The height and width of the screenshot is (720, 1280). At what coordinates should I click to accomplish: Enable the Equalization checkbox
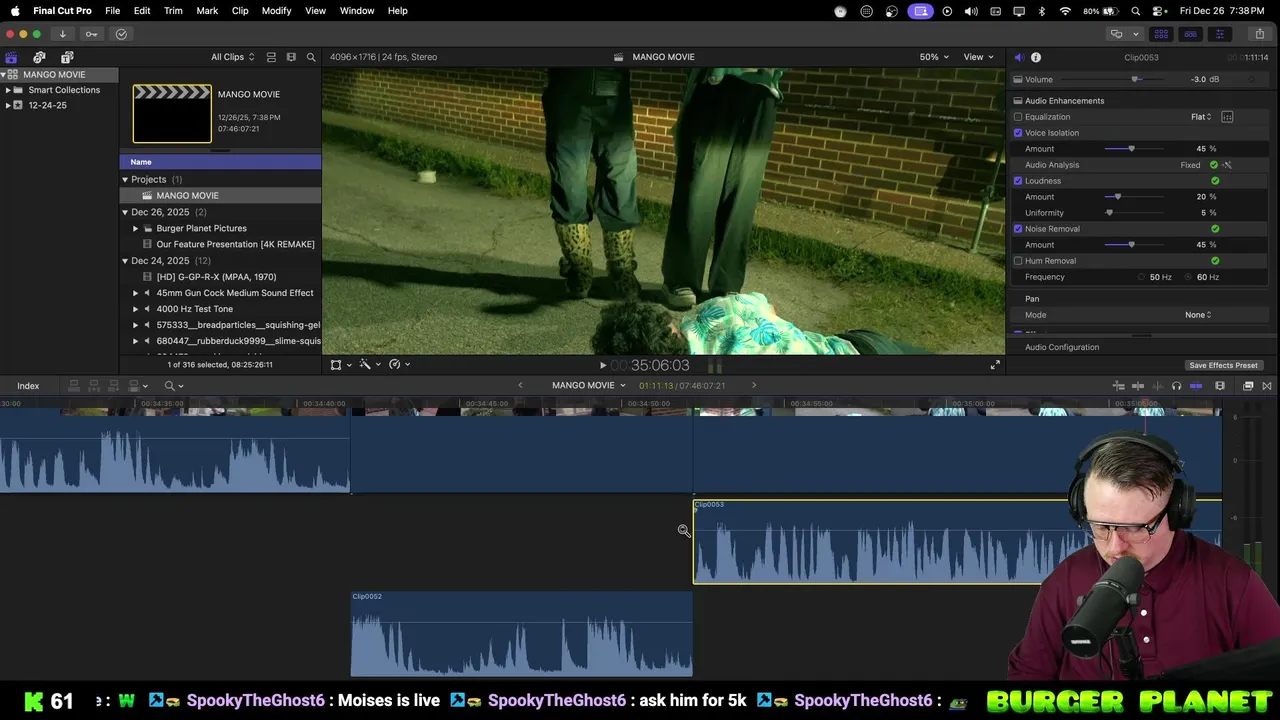pyautogui.click(x=1018, y=117)
